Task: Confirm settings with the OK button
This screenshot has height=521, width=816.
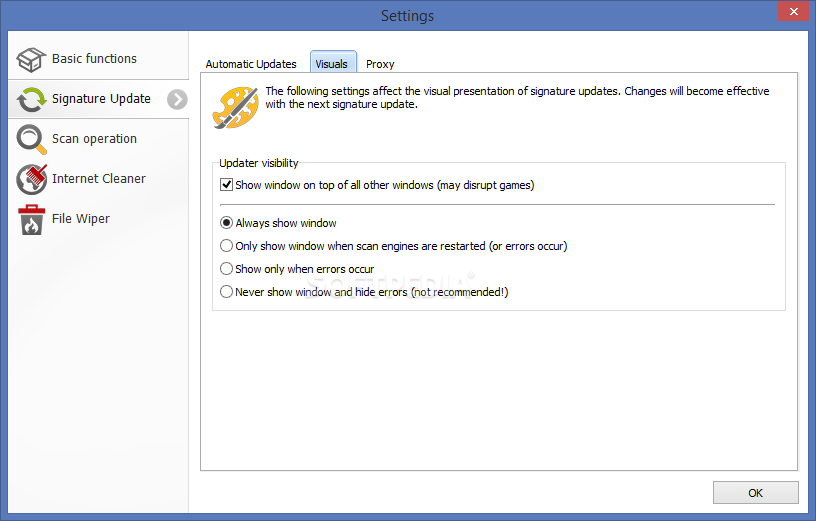Action: [755, 492]
